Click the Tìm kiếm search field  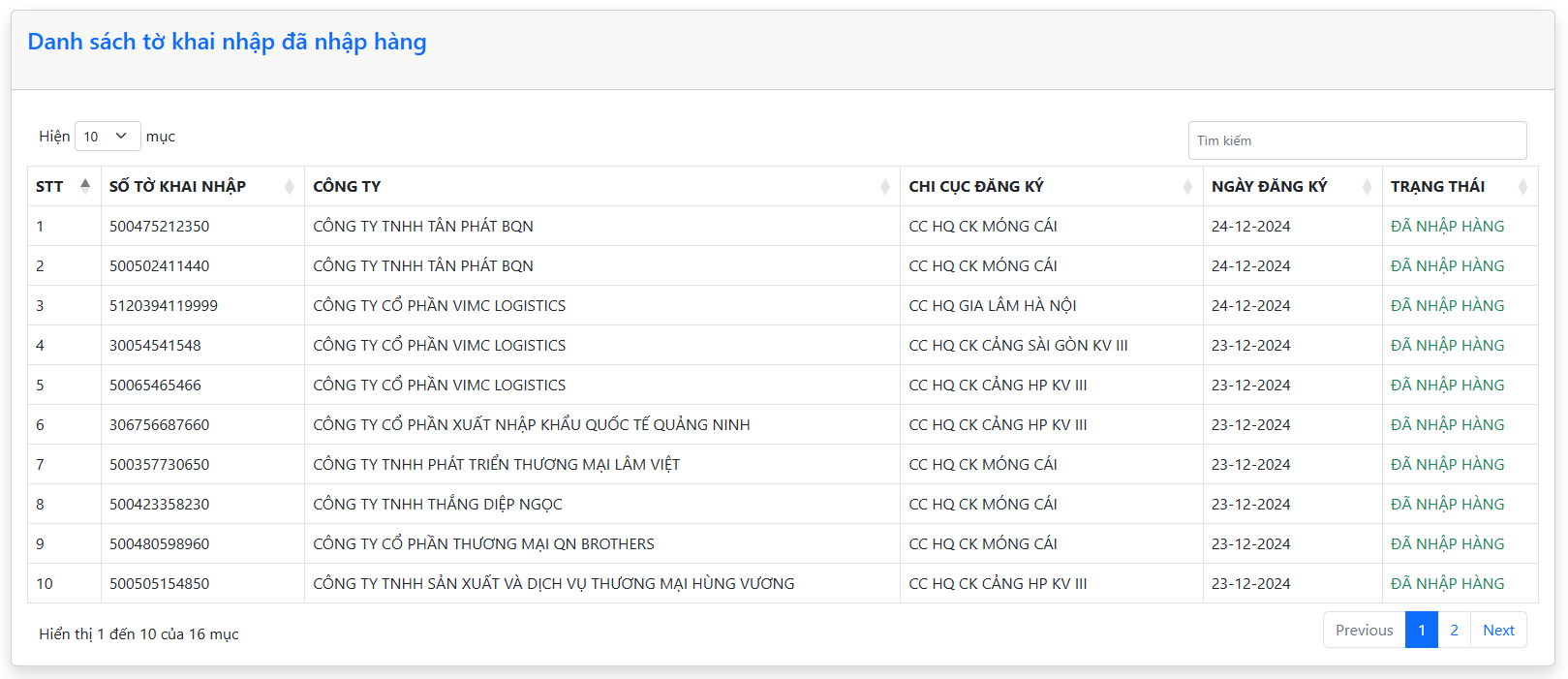click(x=1357, y=140)
